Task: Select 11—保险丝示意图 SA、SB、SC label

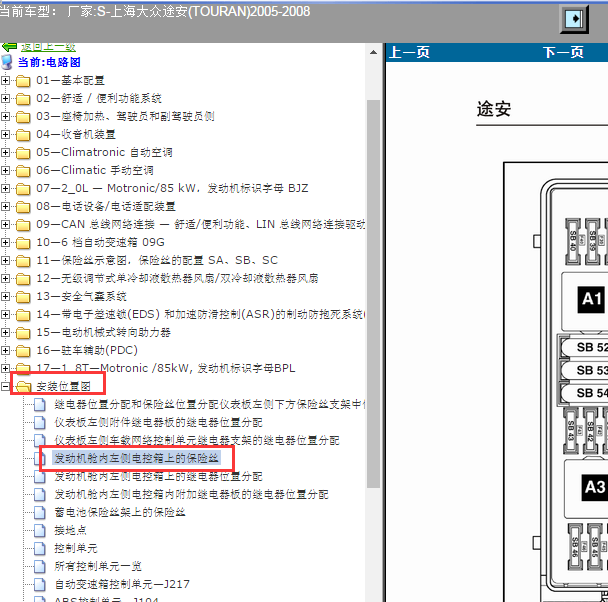Action: pyautogui.click(x=157, y=260)
